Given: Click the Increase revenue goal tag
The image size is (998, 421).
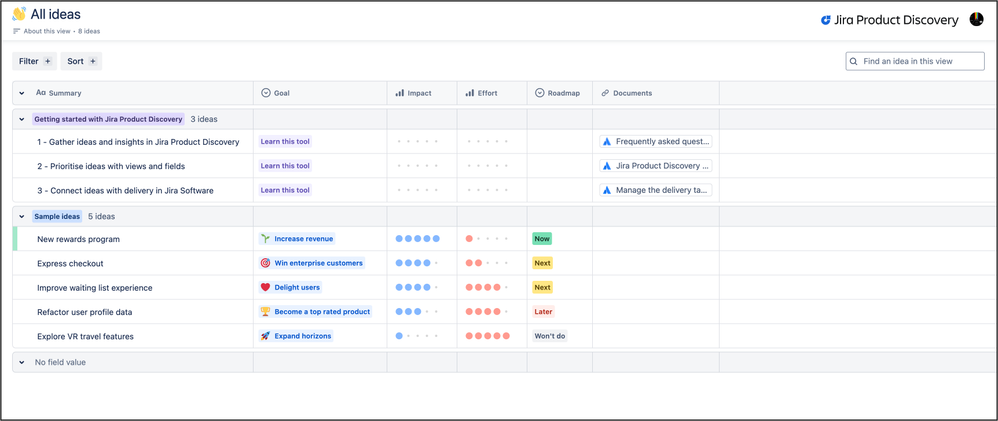Looking at the screenshot, I should tap(297, 239).
